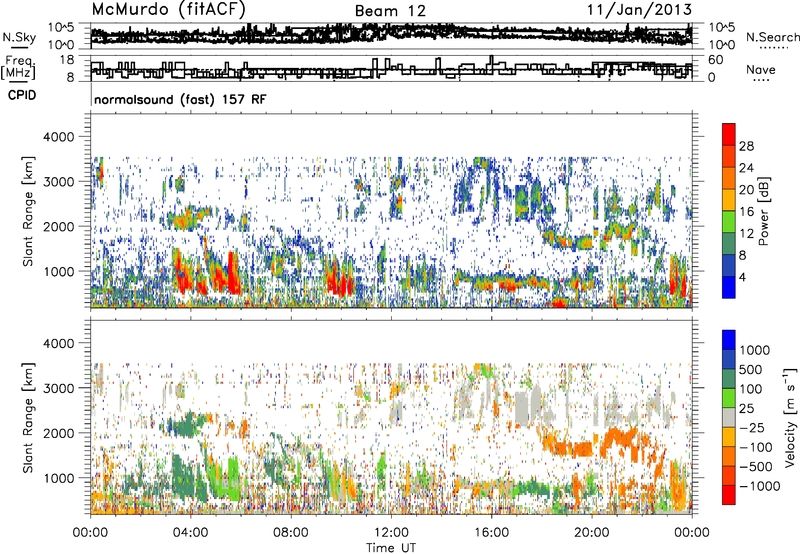Click 'Slant Range [km]' label of power panel
The height and width of the screenshot is (554, 800).
tap(28, 211)
